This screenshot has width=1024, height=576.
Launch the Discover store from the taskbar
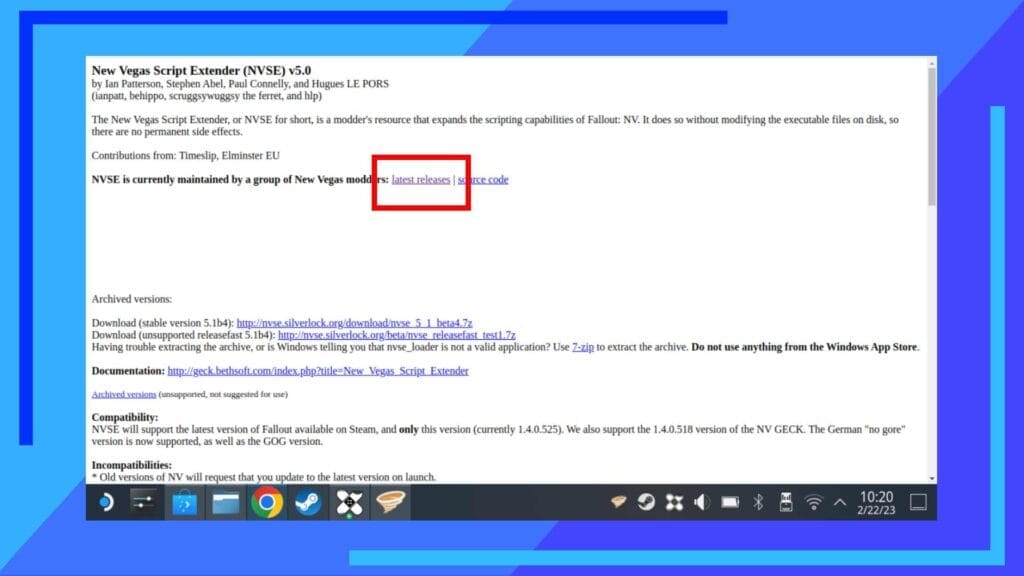coord(185,502)
